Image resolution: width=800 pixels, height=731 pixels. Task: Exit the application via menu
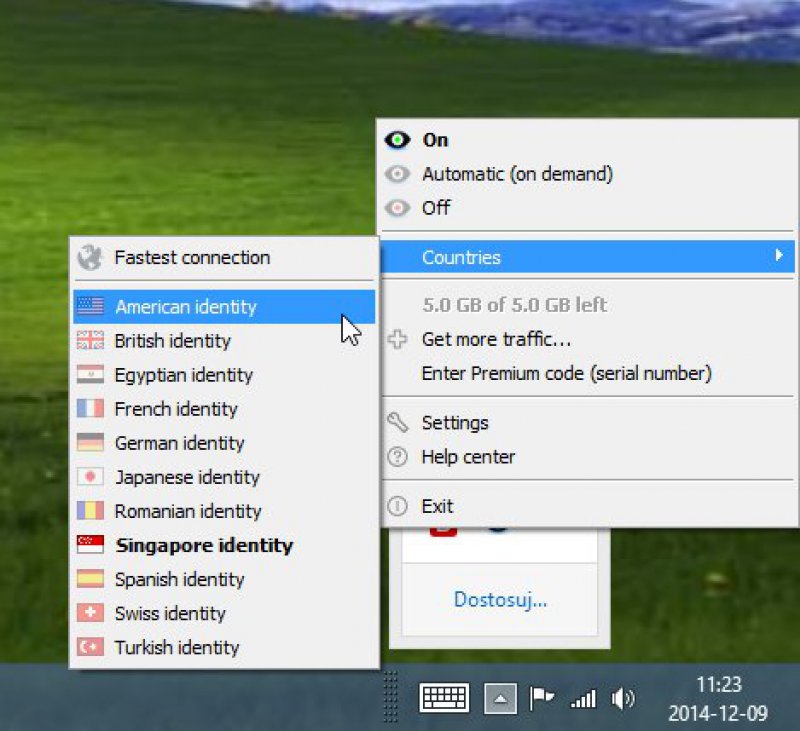[x=587, y=506]
